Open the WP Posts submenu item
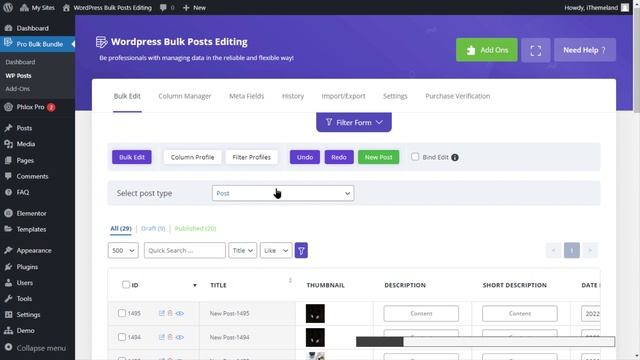Image resolution: width=640 pixels, height=360 pixels. pos(18,76)
